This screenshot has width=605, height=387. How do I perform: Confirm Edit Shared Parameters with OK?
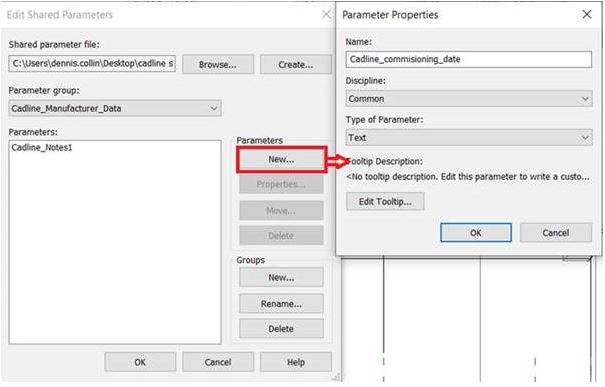140,362
